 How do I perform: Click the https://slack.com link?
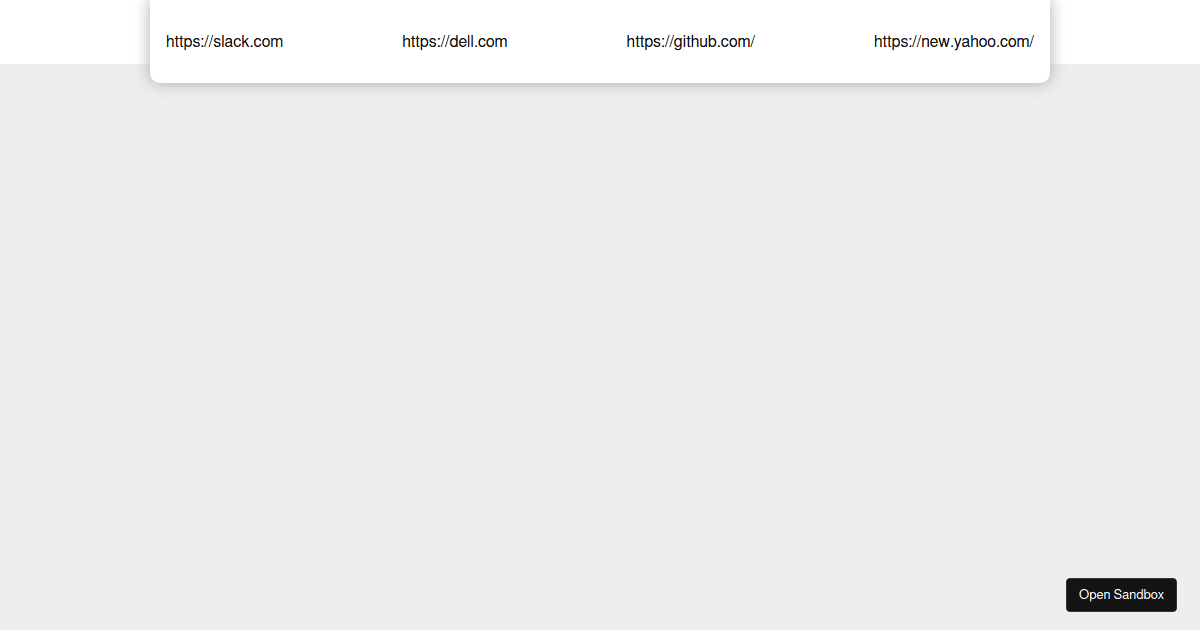(224, 41)
